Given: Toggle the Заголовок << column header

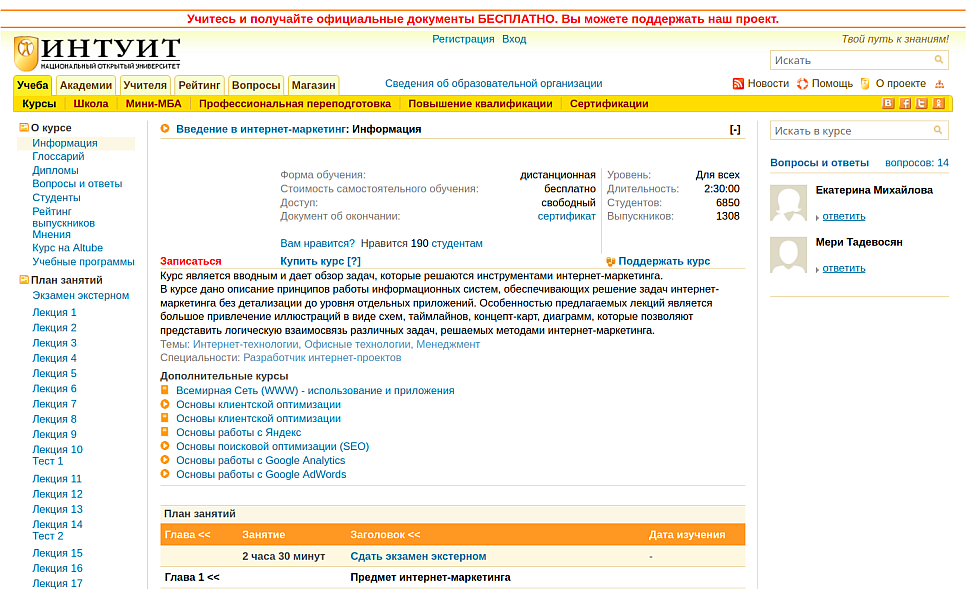Looking at the screenshot, I should (385, 535).
